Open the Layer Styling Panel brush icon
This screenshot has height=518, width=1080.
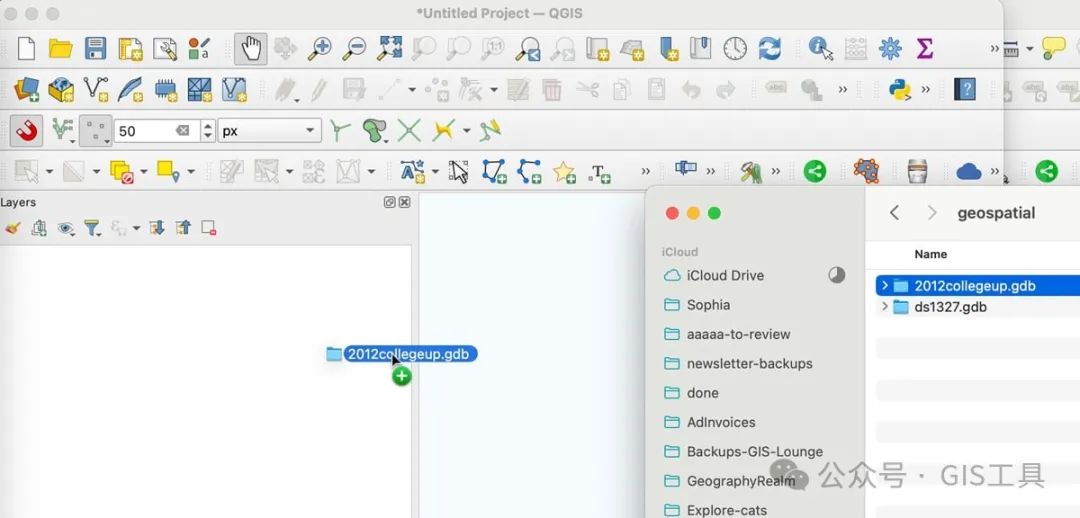[12, 228]
